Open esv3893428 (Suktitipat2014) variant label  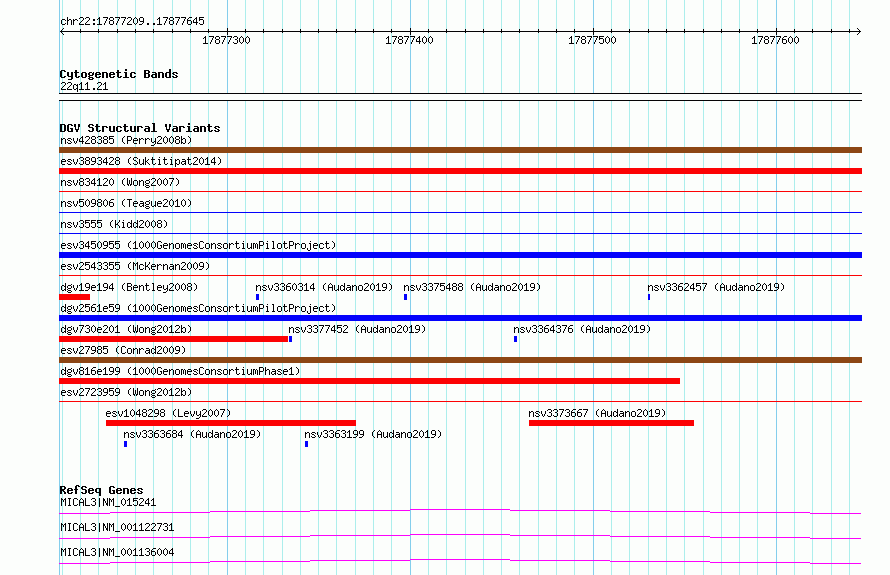tap(141, 161)
